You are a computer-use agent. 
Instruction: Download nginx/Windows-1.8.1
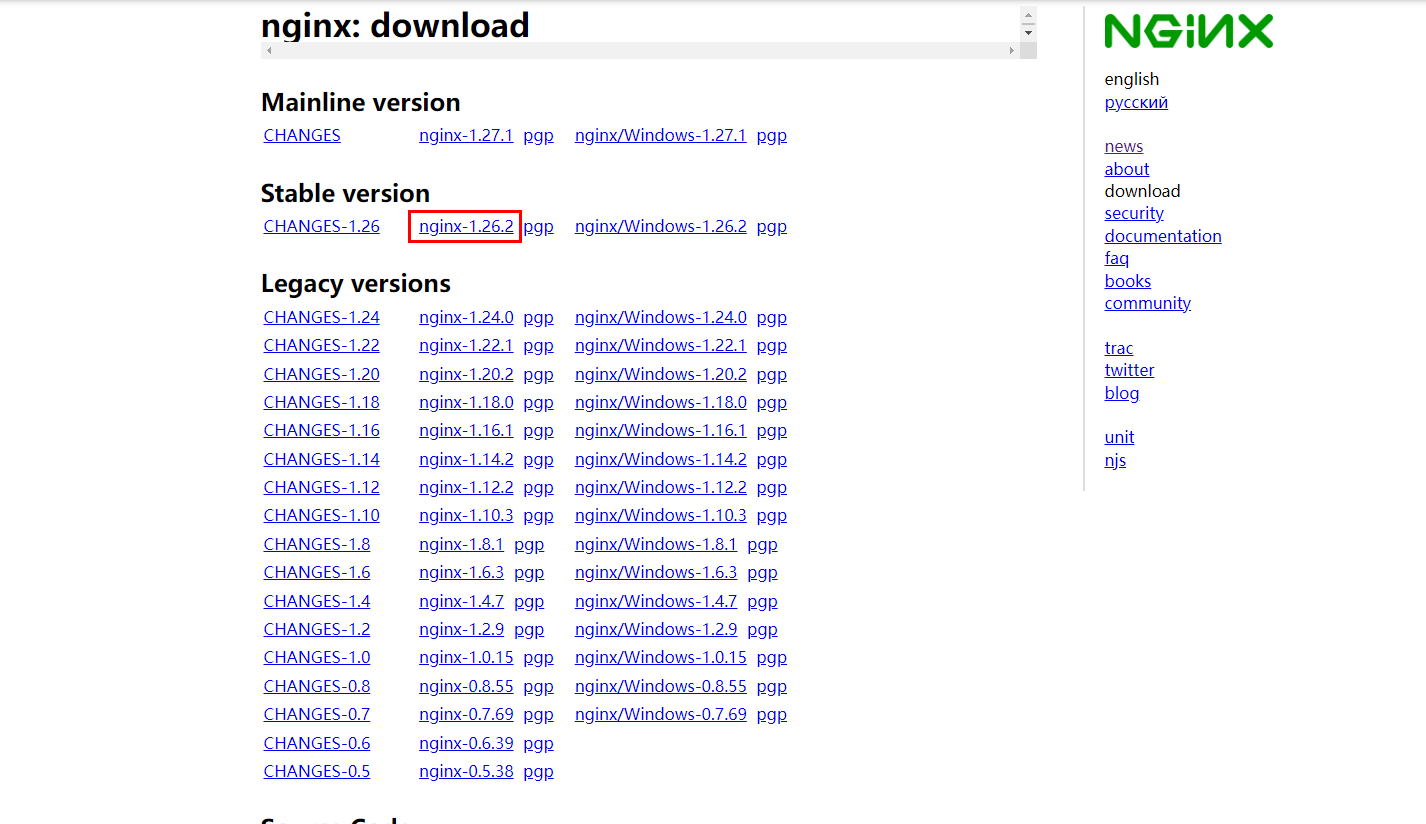pos(656,544)
